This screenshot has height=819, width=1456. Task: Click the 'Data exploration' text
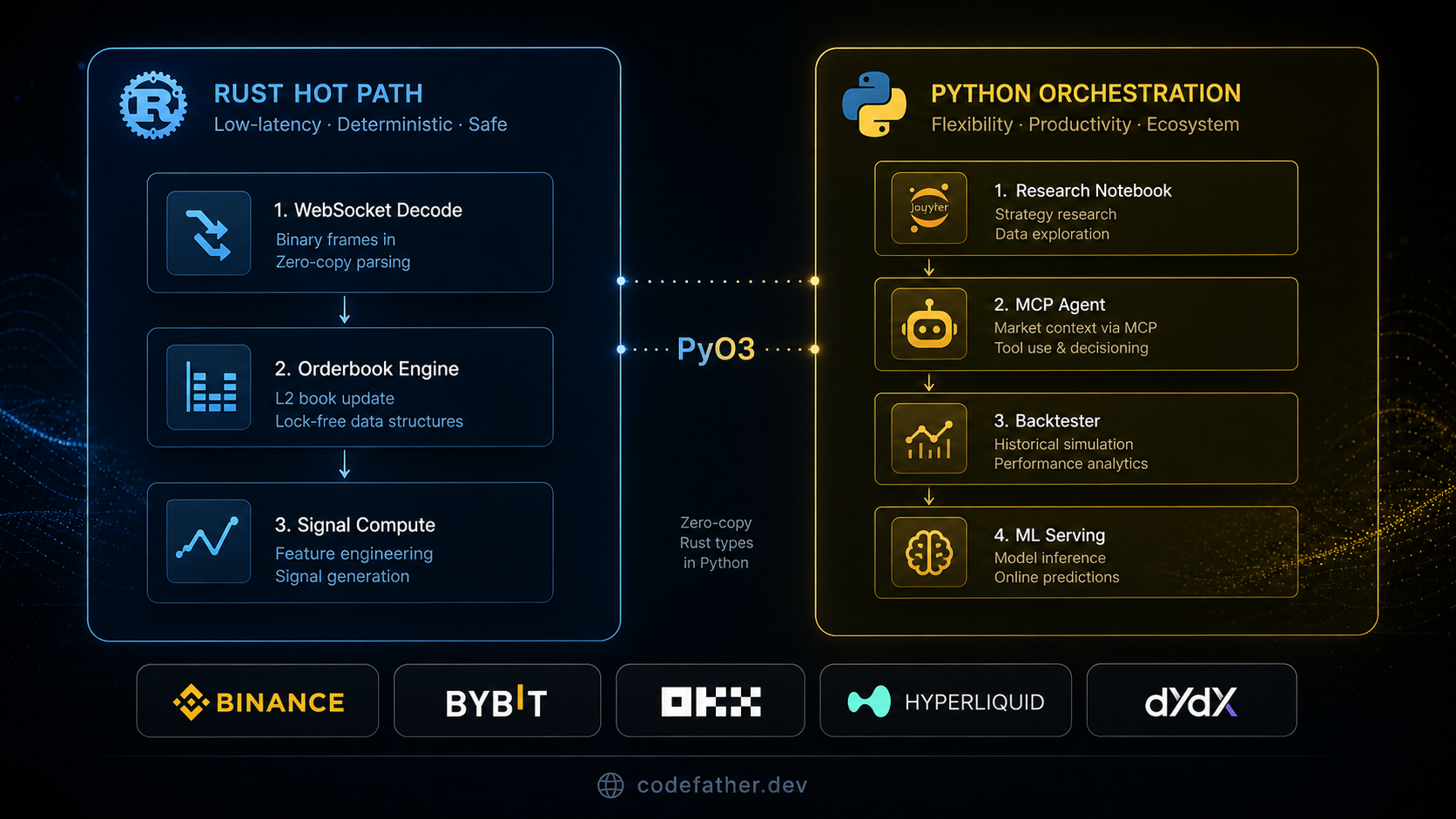point(1052,234)
